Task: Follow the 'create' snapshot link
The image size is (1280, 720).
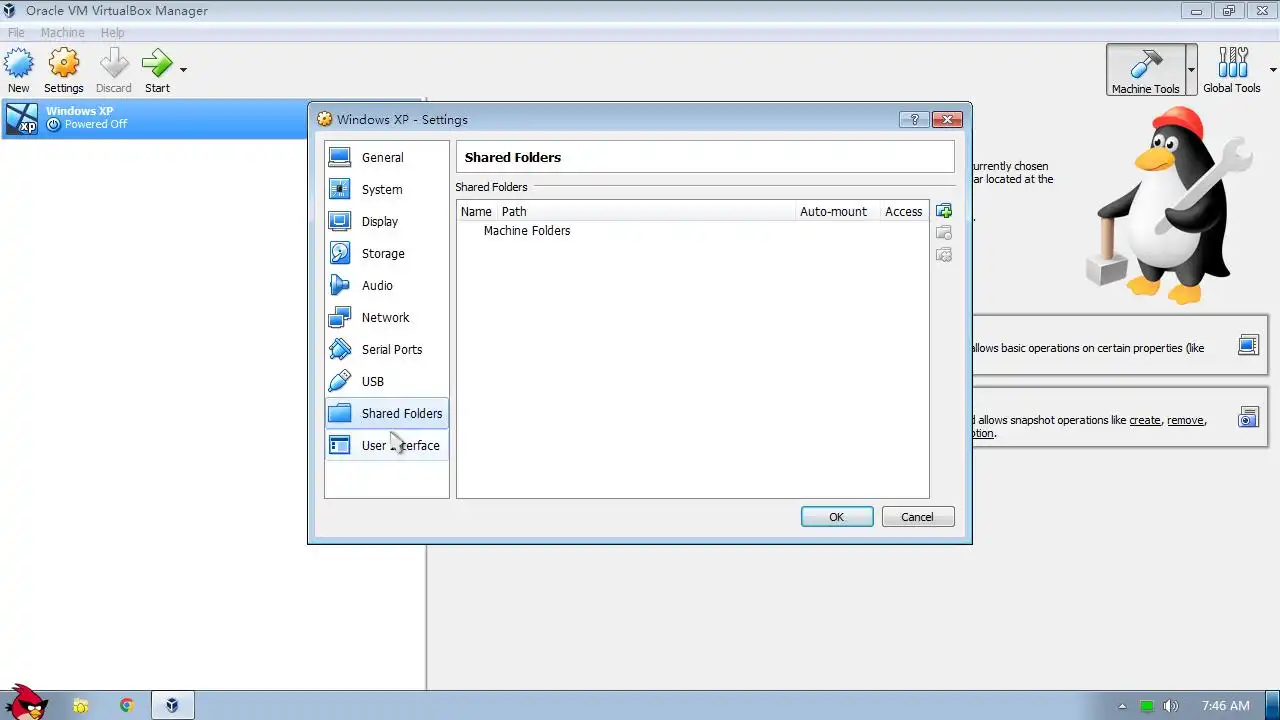Action: point(1145,420)
